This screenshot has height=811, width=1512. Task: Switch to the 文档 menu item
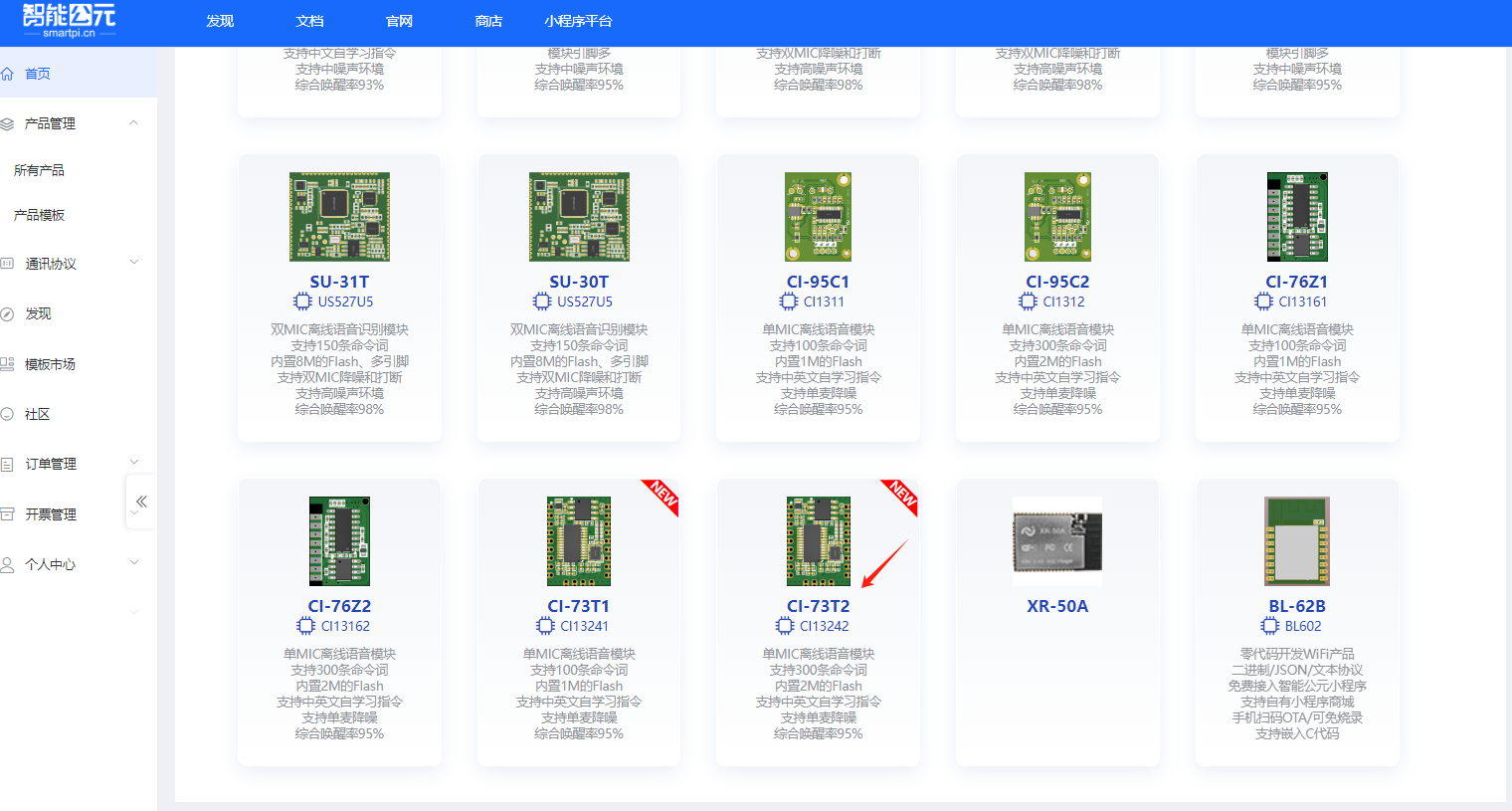(x=309, y=20)
